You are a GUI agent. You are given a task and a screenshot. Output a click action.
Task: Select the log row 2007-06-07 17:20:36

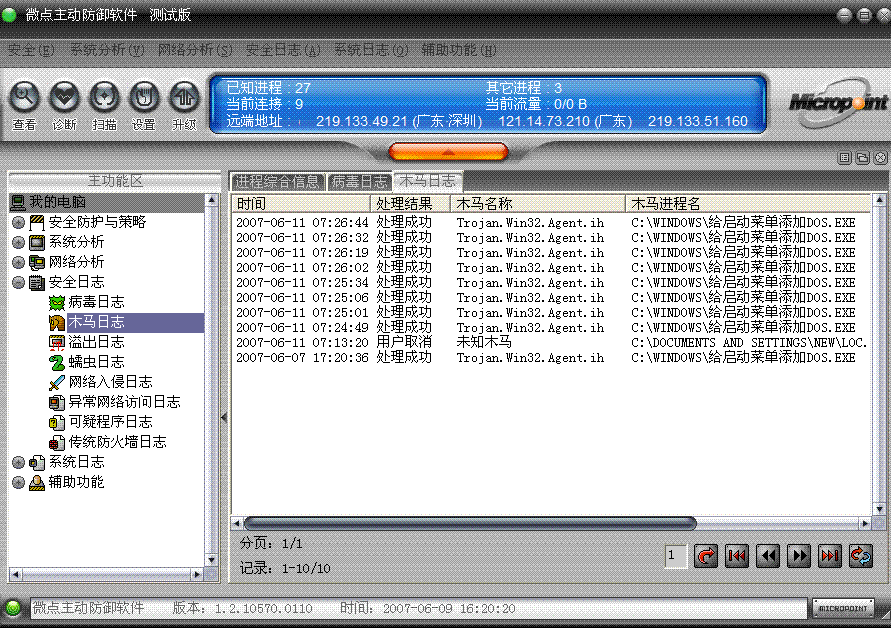[x=551, y=357]
